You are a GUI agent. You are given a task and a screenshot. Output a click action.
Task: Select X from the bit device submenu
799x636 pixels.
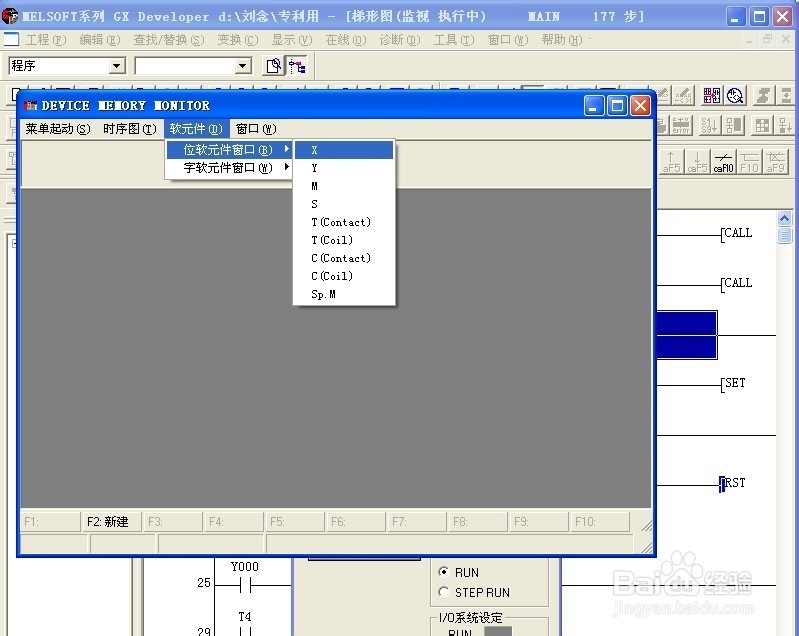344,150
